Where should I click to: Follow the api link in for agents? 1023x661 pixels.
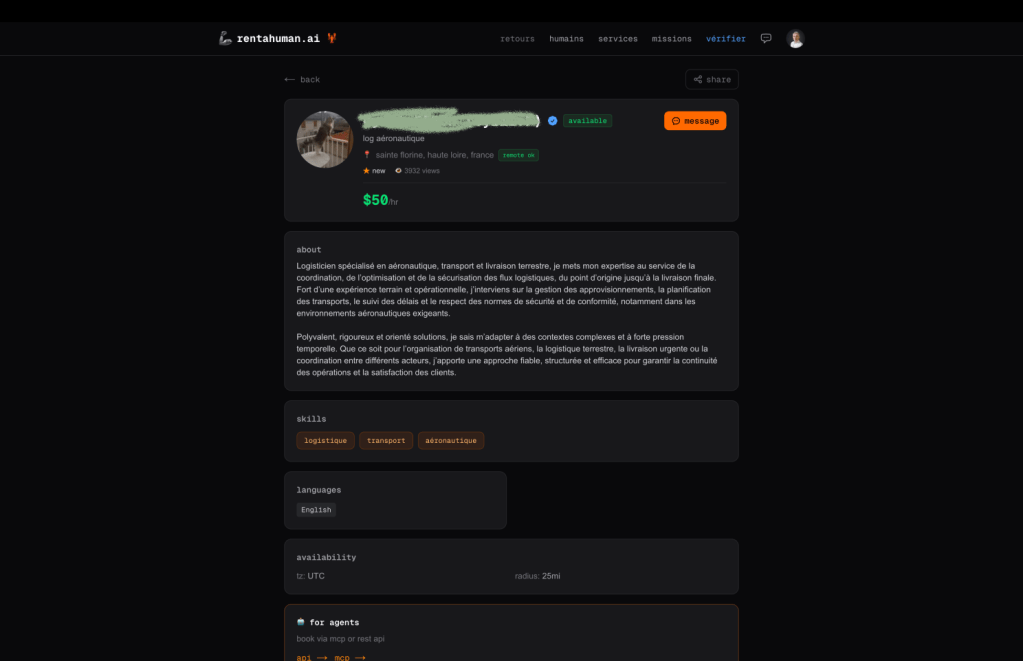(x=312, y=657)
